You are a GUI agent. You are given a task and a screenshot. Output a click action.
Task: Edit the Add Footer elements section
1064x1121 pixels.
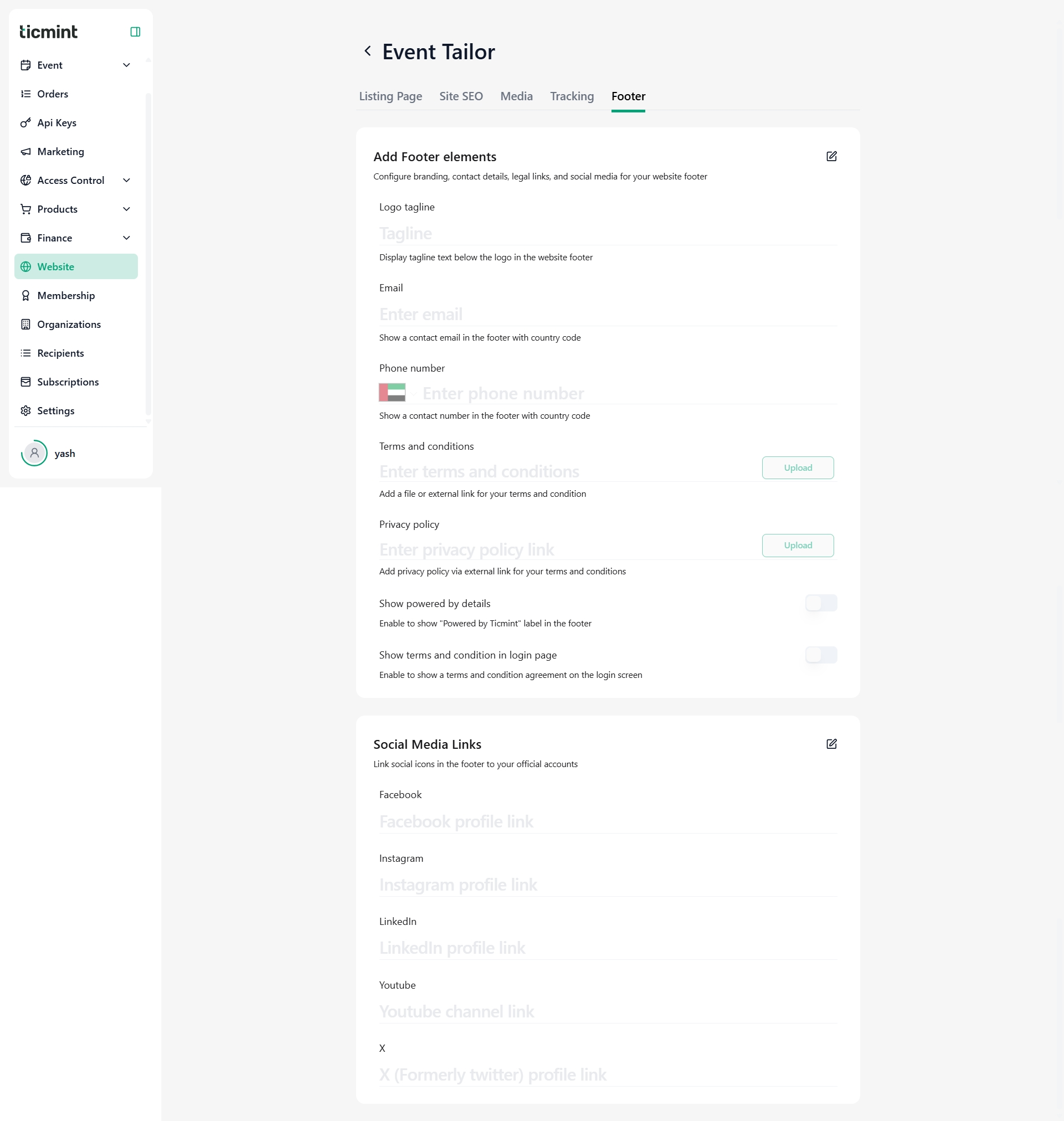coord(831,157)
